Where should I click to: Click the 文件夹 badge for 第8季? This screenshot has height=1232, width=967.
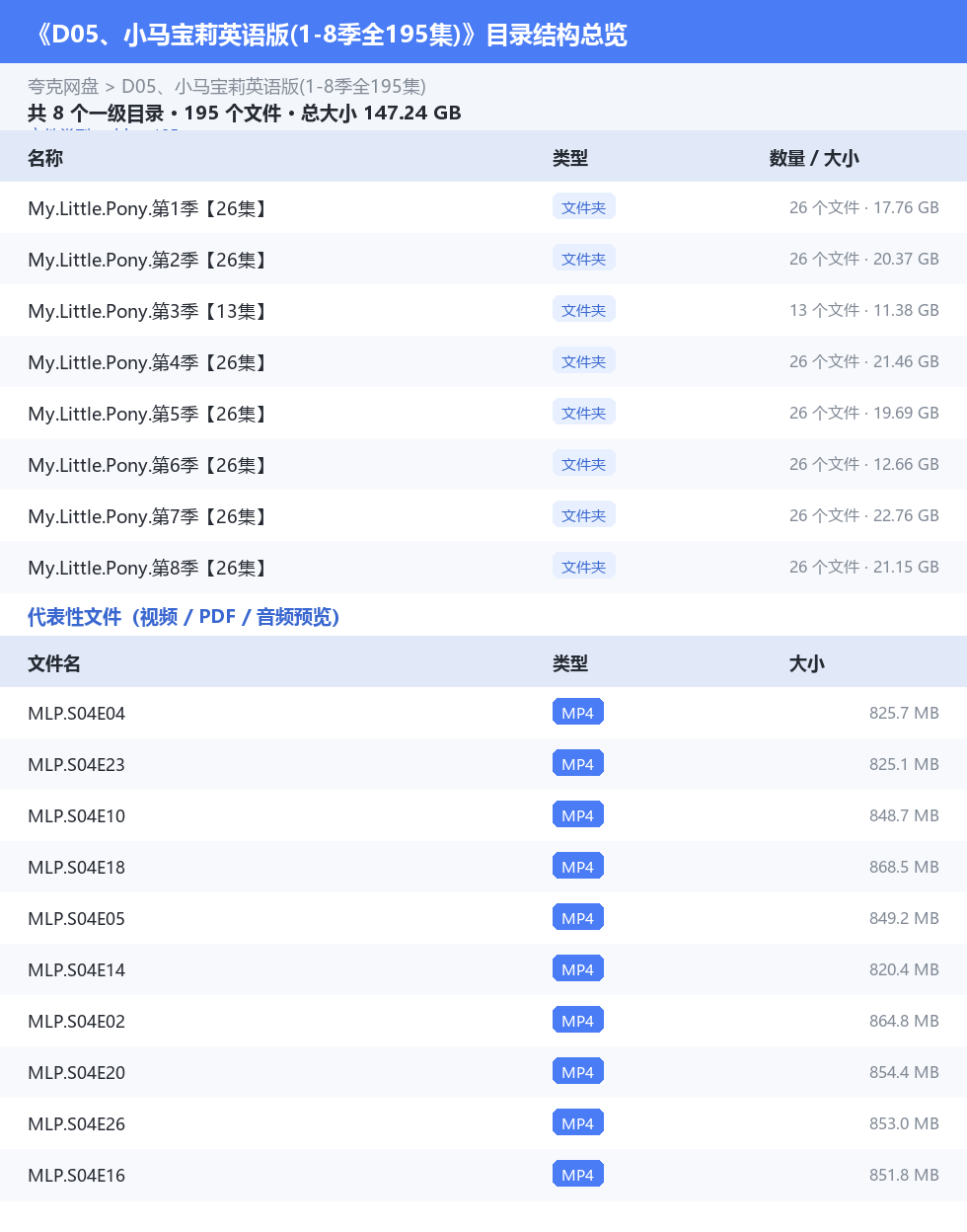pos(584,566)
